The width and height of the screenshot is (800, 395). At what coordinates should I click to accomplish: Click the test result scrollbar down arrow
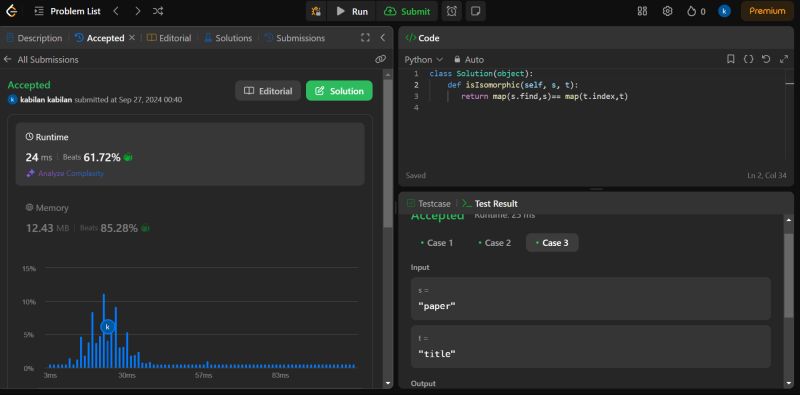pos(788,383)
